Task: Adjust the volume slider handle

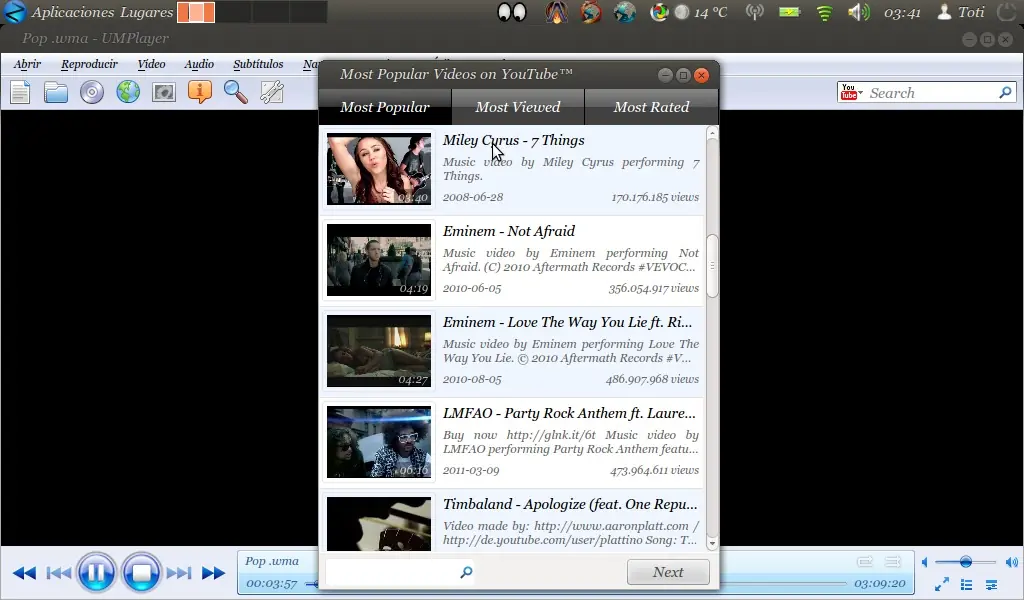Action: pyautogui.click(x=966, y=562)
